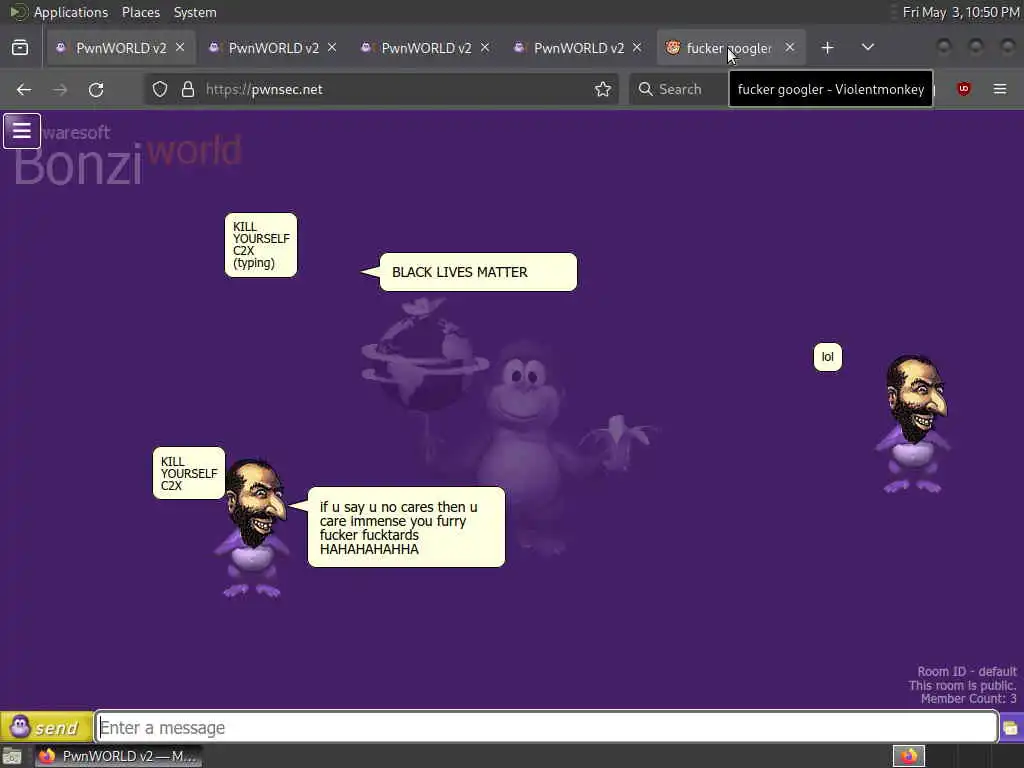Focus the Enter a message field

click(x=547, y=727)
